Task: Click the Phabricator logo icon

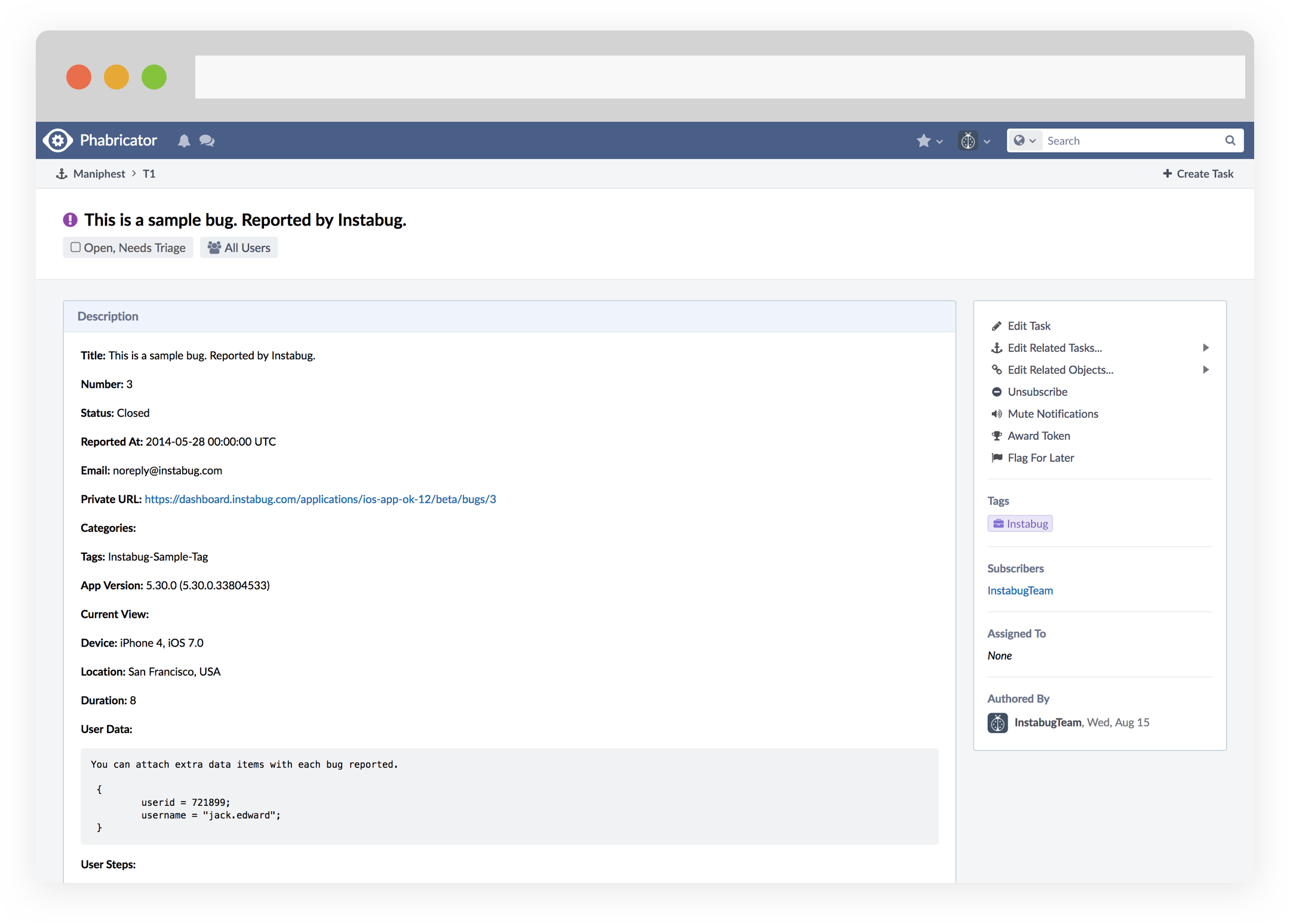Action: (58, 140)
